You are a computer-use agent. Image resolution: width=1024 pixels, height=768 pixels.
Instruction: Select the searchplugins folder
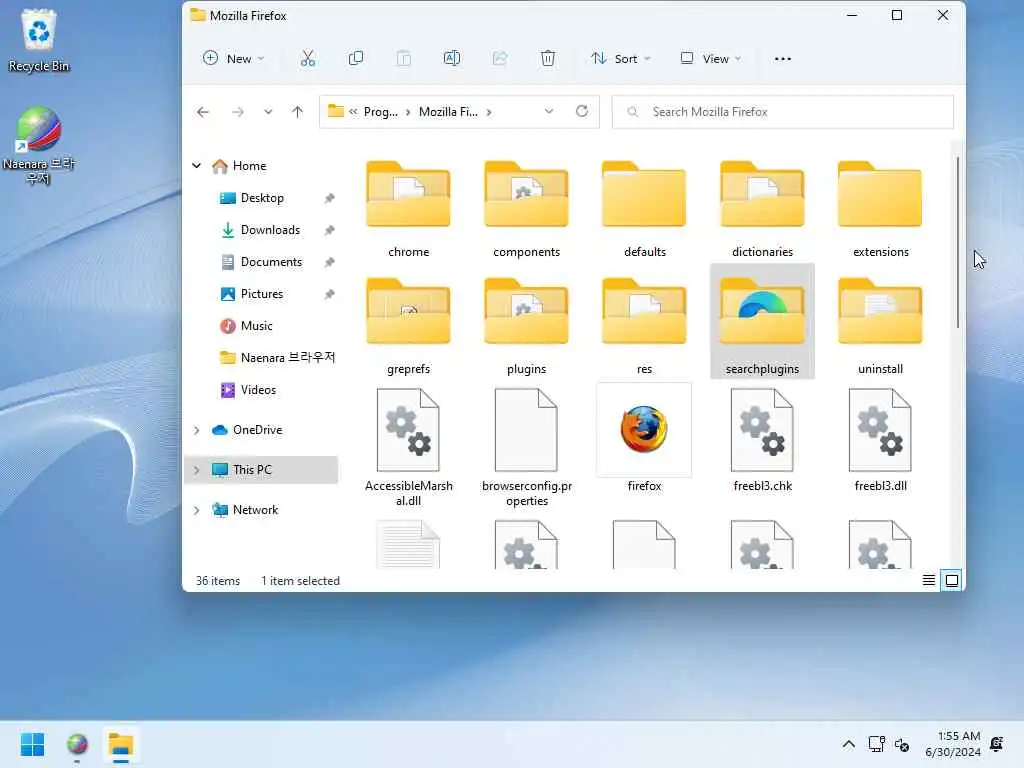(x=762, y=321)
